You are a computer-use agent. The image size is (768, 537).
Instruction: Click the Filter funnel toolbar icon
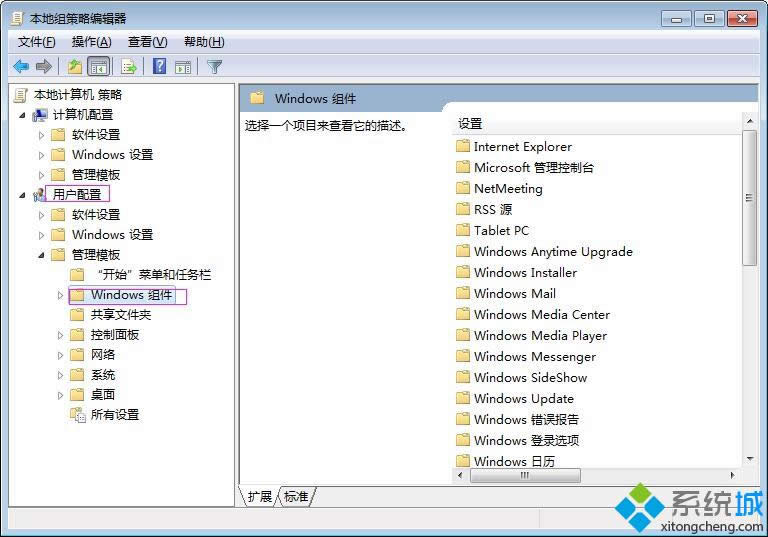point(214,66)
